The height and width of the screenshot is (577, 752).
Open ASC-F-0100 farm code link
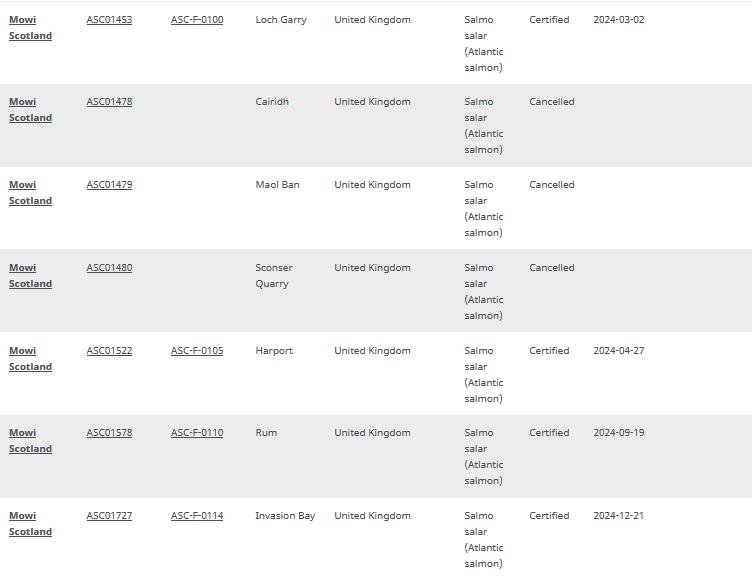(197, 20)
